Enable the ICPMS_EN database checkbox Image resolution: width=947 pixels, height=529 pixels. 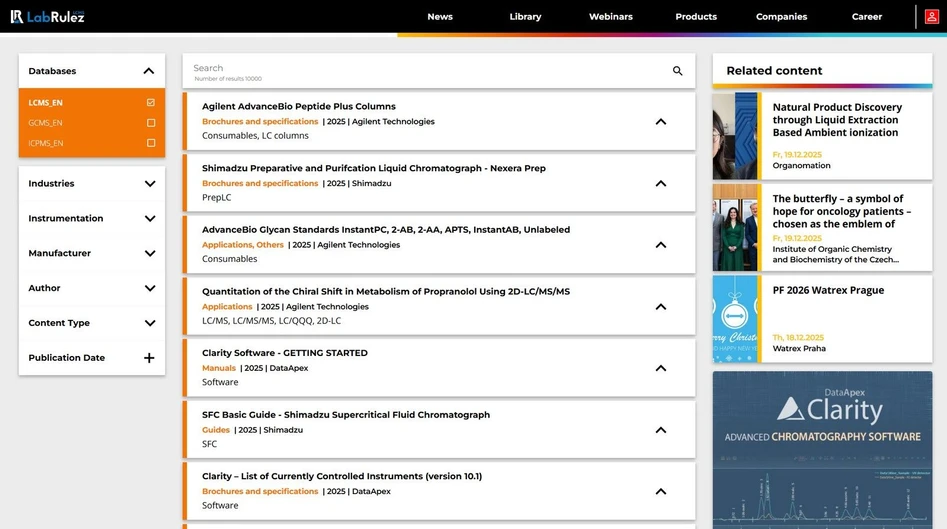point(151,143)
